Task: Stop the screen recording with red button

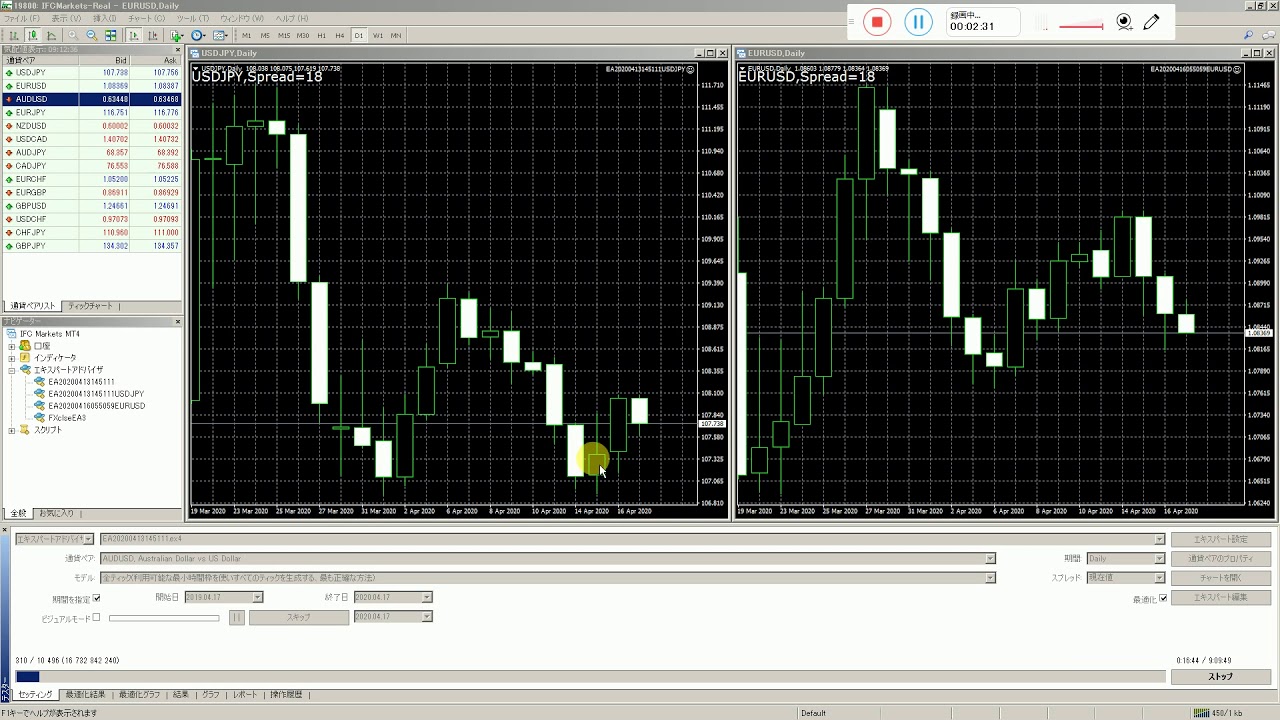Action: point(877,22)
